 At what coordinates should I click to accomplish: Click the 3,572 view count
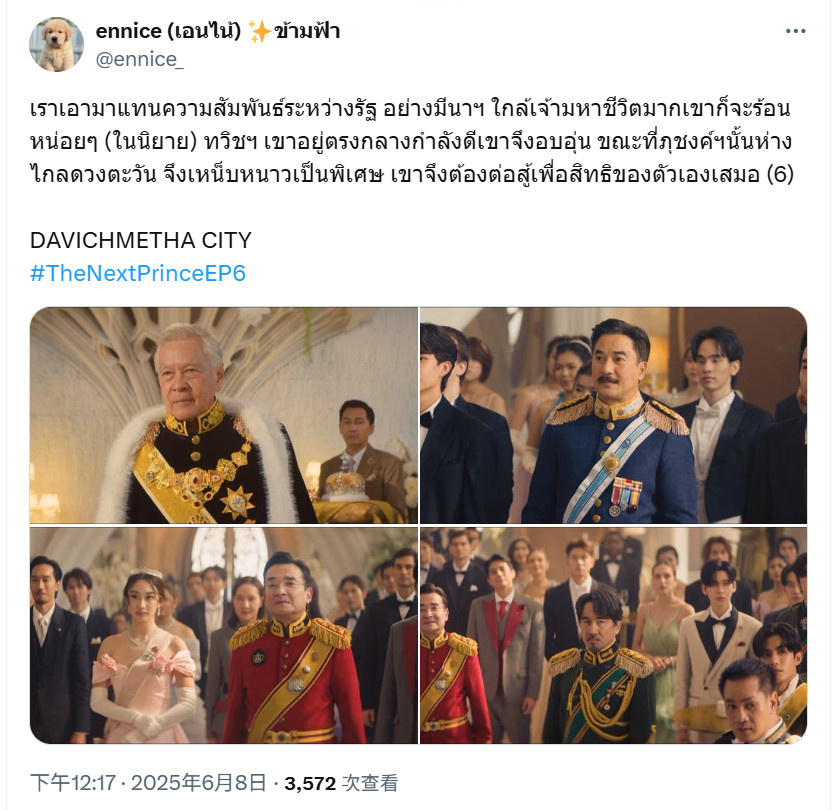pos(310,783)
